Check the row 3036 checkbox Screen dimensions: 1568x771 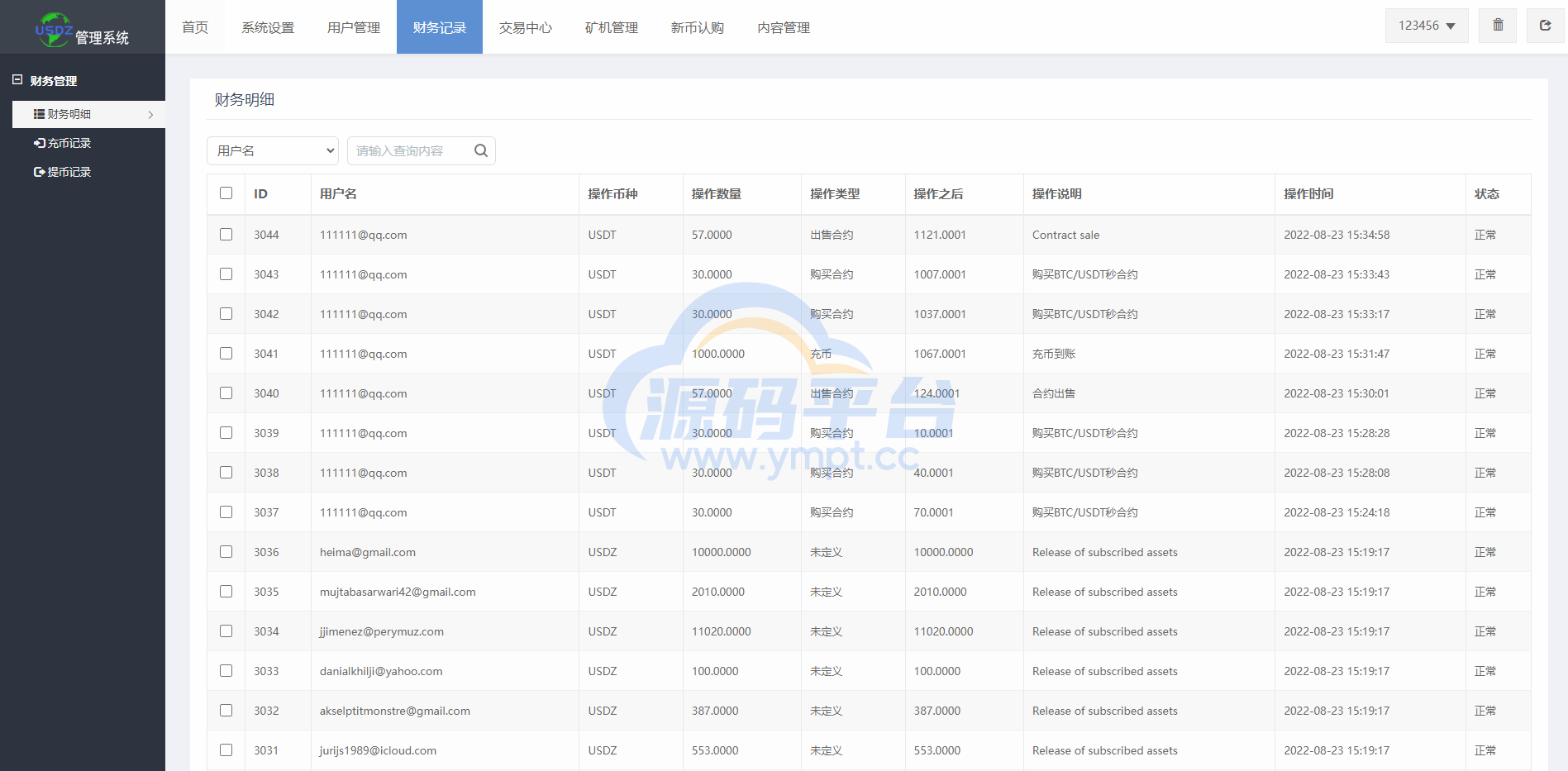[x=226, y=552]
